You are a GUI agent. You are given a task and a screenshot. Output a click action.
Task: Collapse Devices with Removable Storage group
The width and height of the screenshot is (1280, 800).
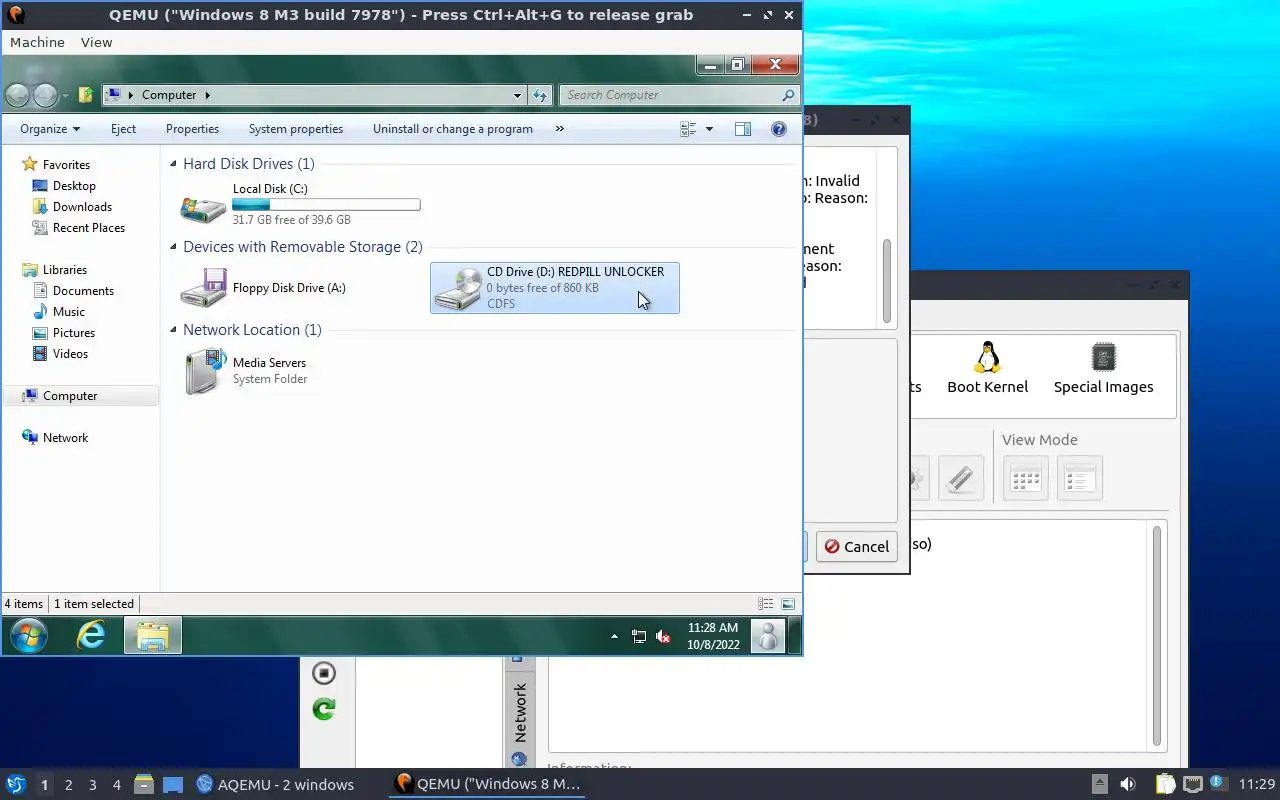173,247
